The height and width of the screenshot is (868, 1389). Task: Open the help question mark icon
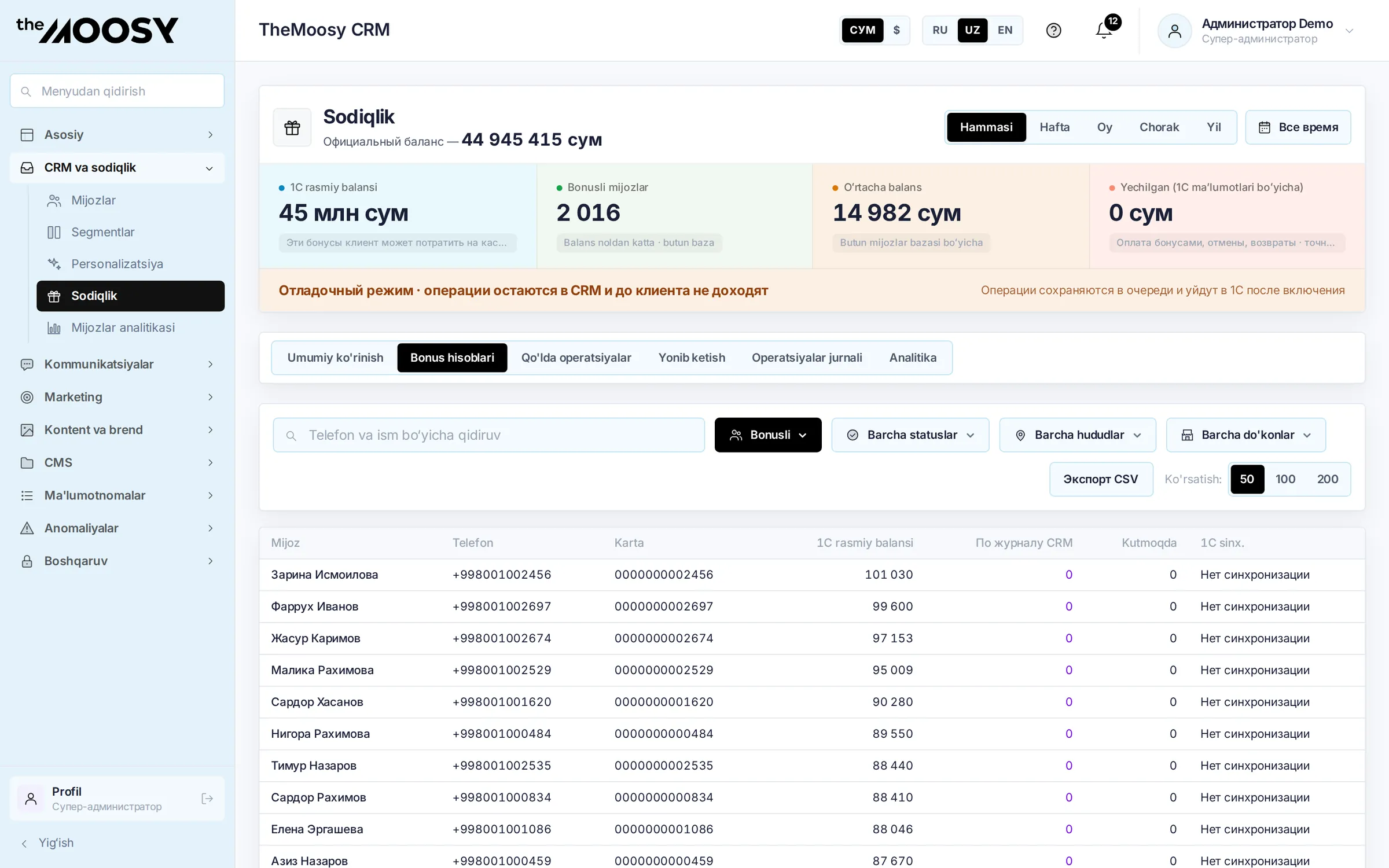point(1053,30)
